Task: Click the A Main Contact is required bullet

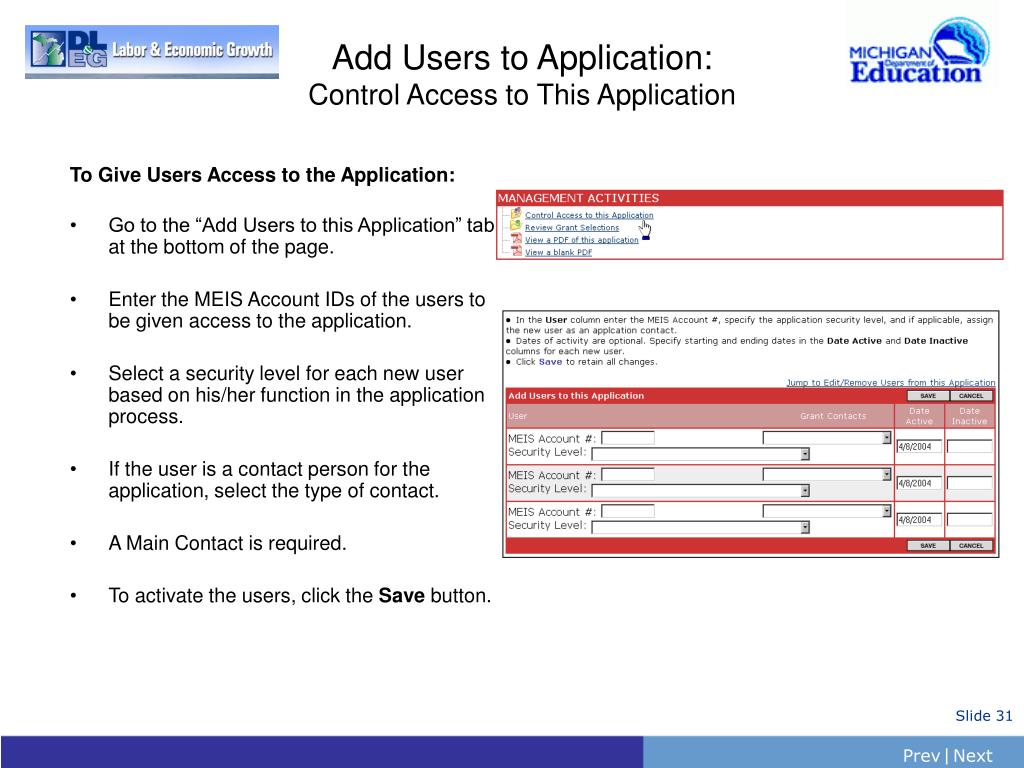Action: point(227,543)
